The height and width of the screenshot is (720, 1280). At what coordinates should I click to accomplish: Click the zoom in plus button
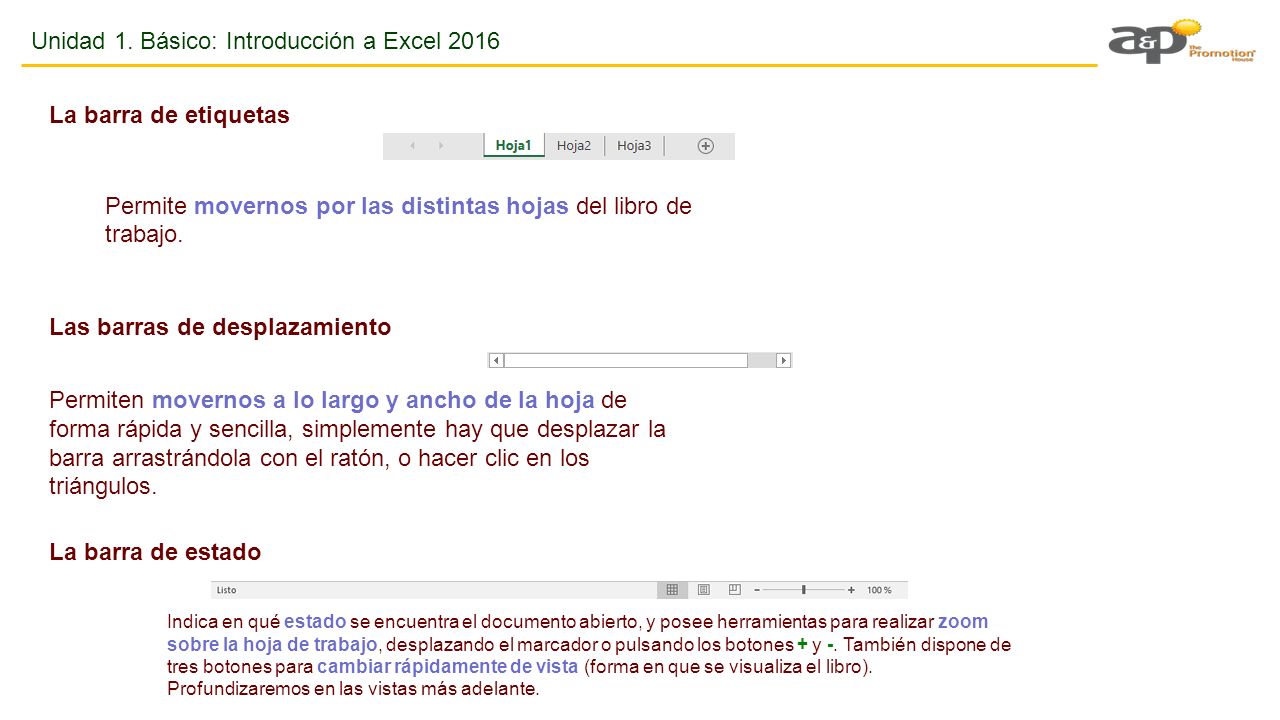point(851,590)
